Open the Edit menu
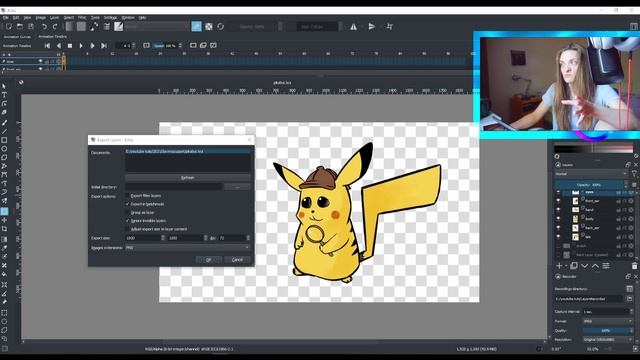640x360 pixels. pyautogui.click(x=16, y=18)
